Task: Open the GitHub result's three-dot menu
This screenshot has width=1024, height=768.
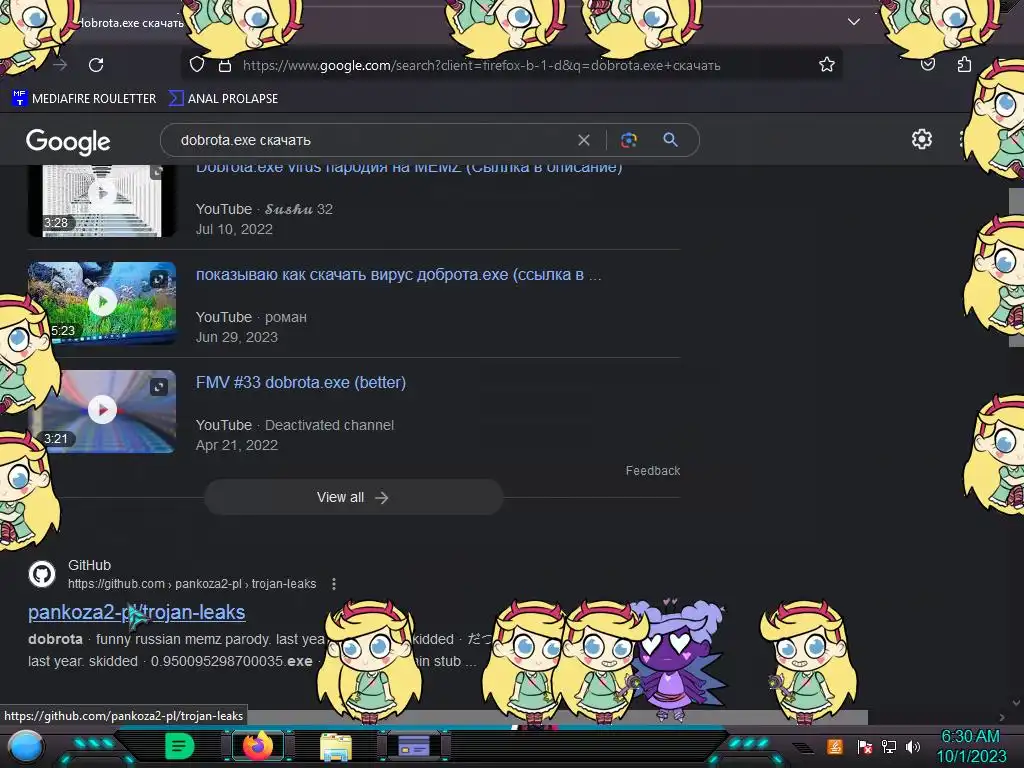Action: click(x=334, y=584)
